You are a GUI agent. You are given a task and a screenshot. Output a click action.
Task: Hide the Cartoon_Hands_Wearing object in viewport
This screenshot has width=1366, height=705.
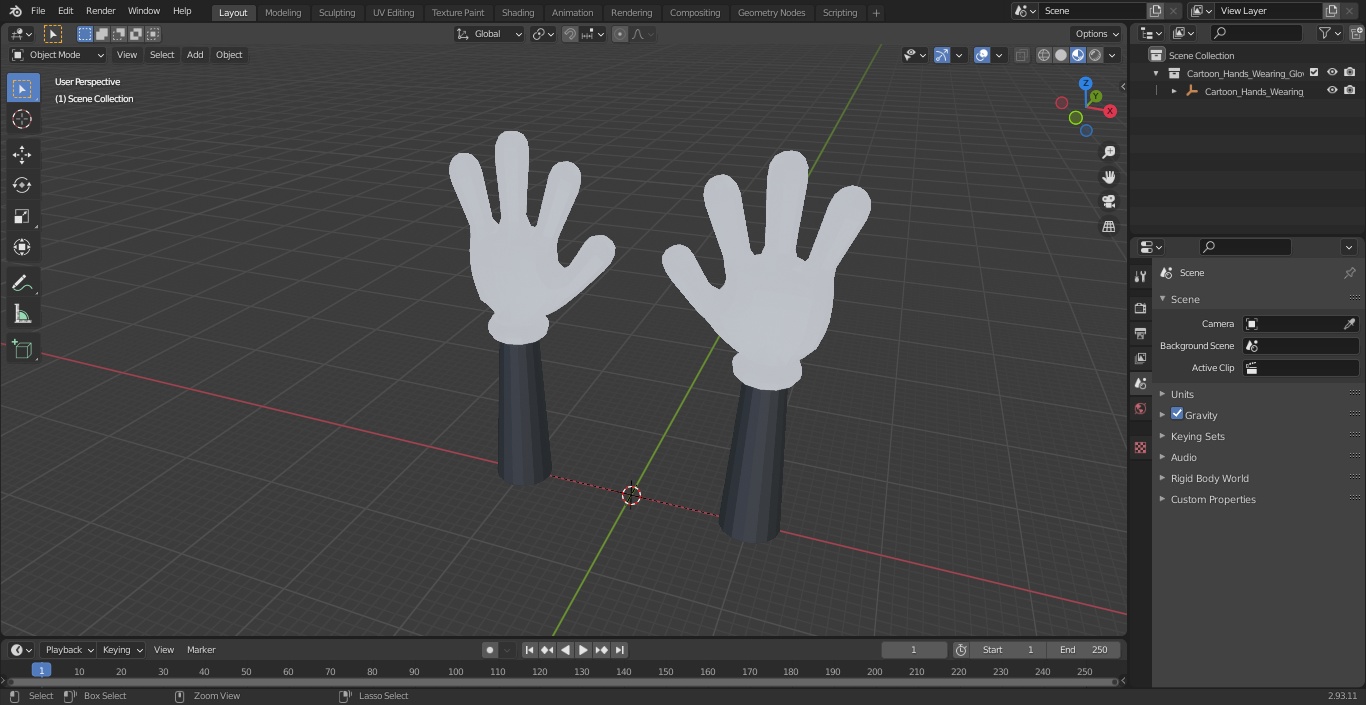pos(1332,91)
